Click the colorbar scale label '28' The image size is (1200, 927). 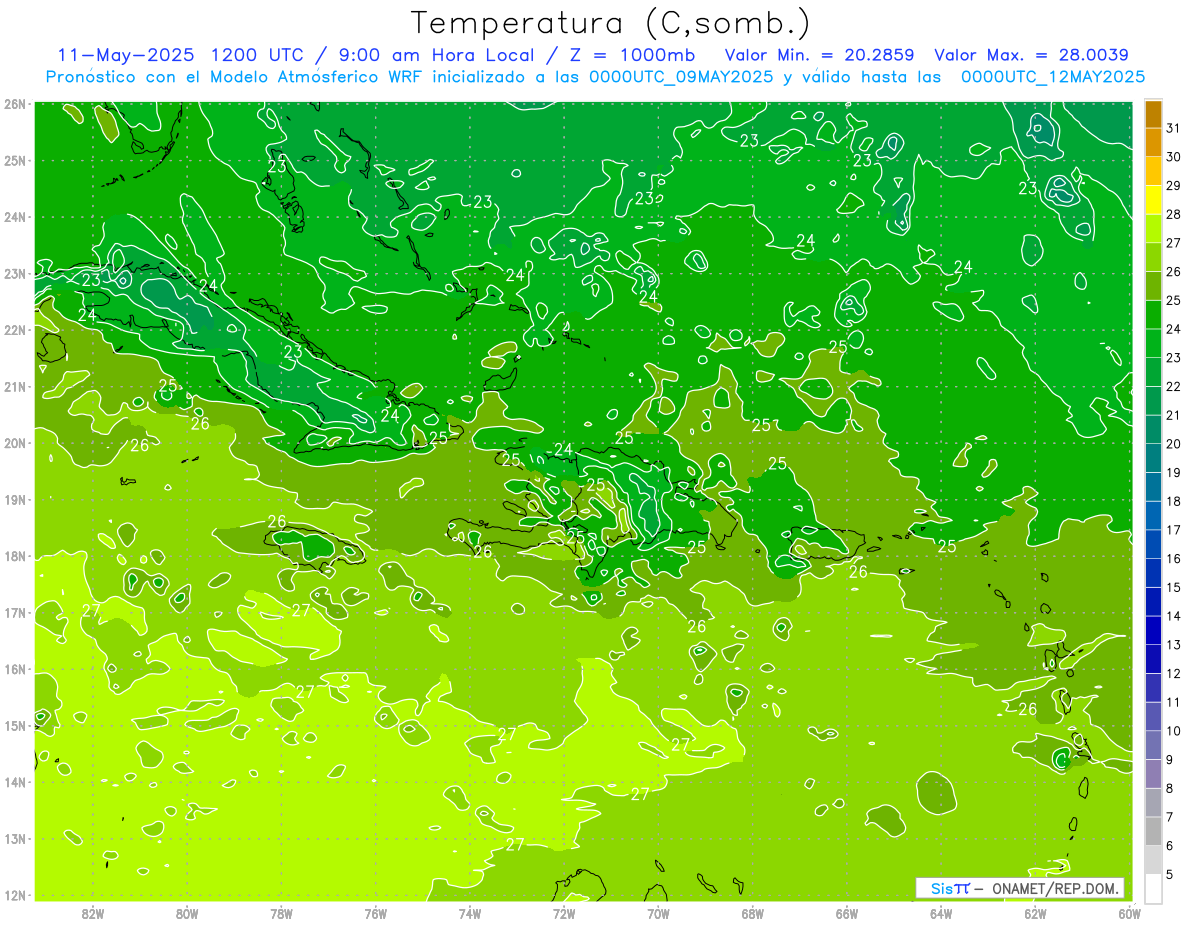point(1174,215)
